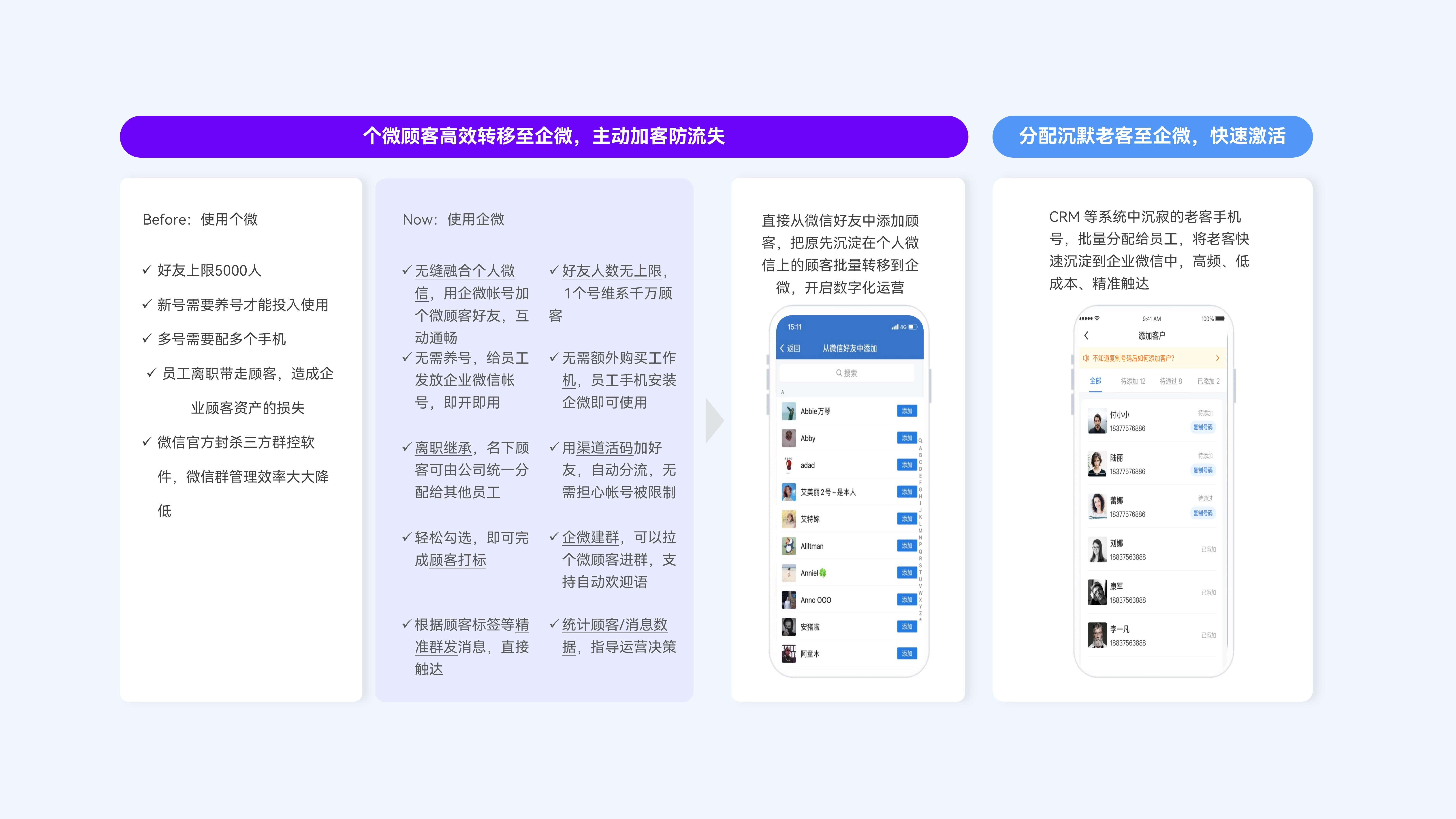Click the underlined 好友人数无上限 text

pos(612,271)
